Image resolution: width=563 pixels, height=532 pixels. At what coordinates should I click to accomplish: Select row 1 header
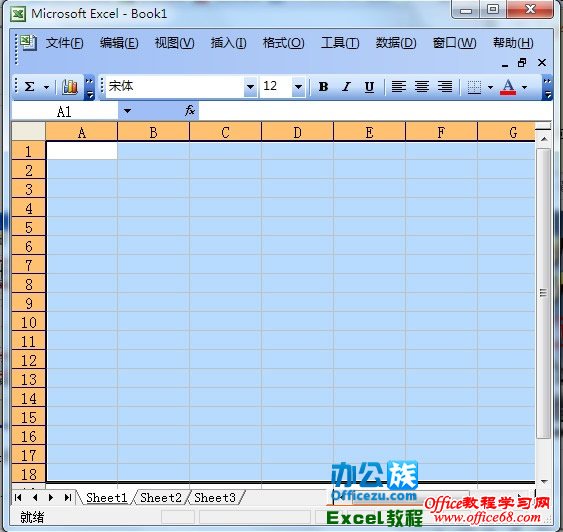(29, 151)
